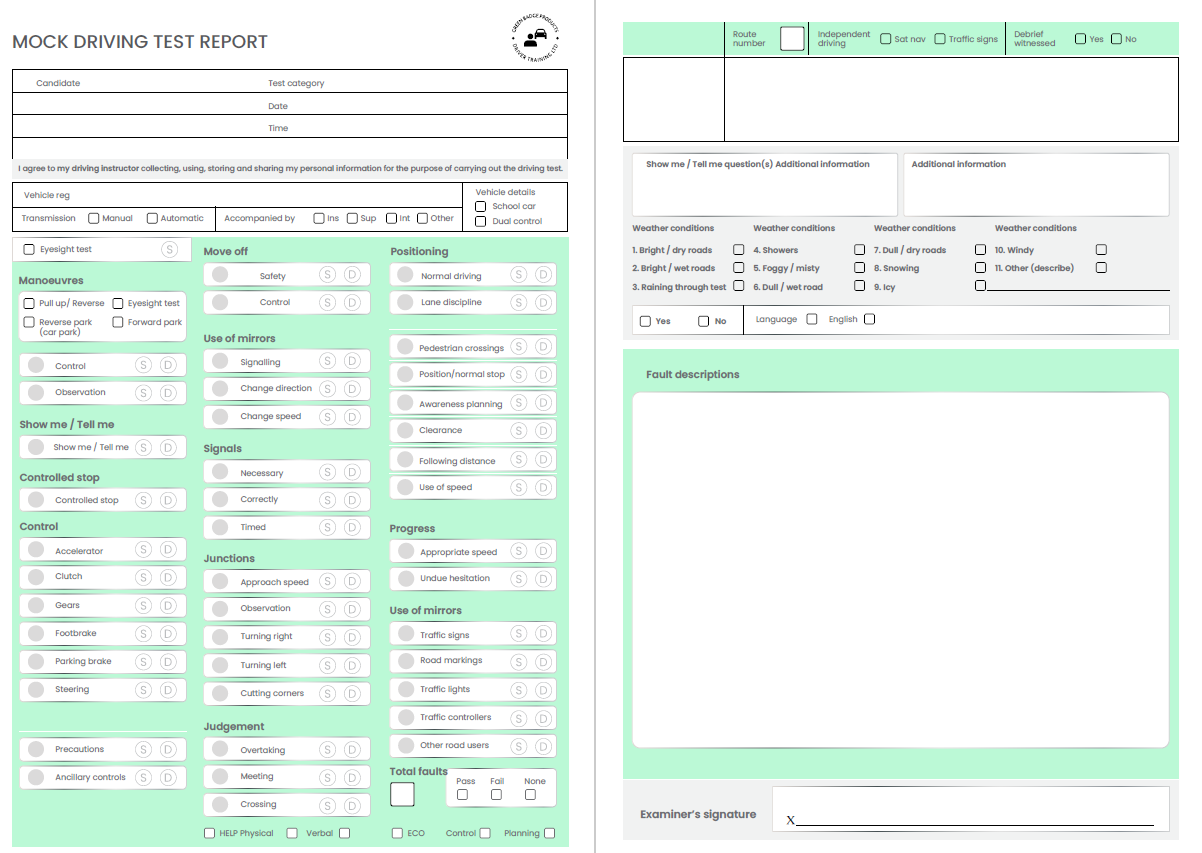Select the S circle next to Signalling
1202x853 pixels.
coord(327,361)
